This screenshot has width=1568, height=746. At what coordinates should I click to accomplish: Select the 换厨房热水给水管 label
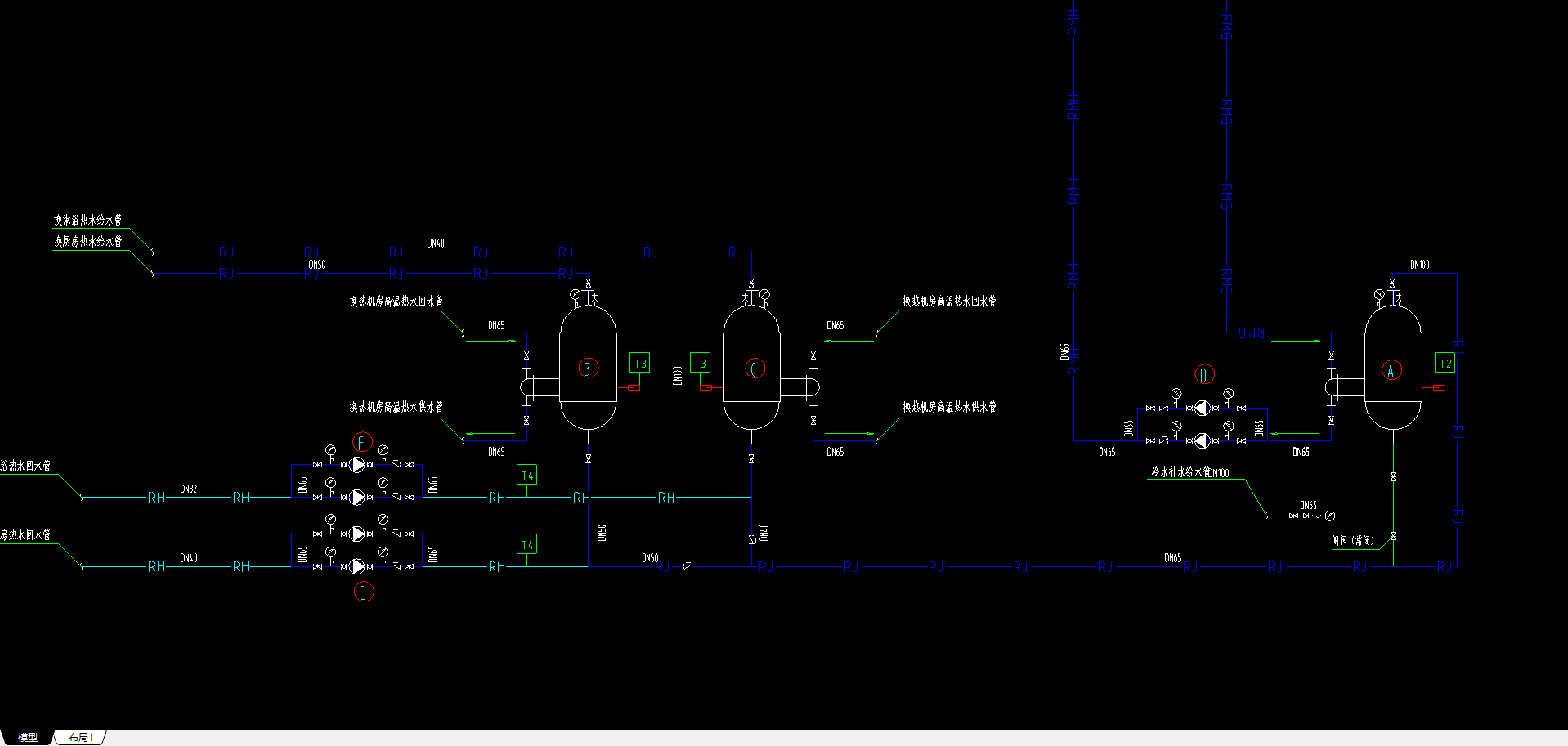(x=88, y=241)
